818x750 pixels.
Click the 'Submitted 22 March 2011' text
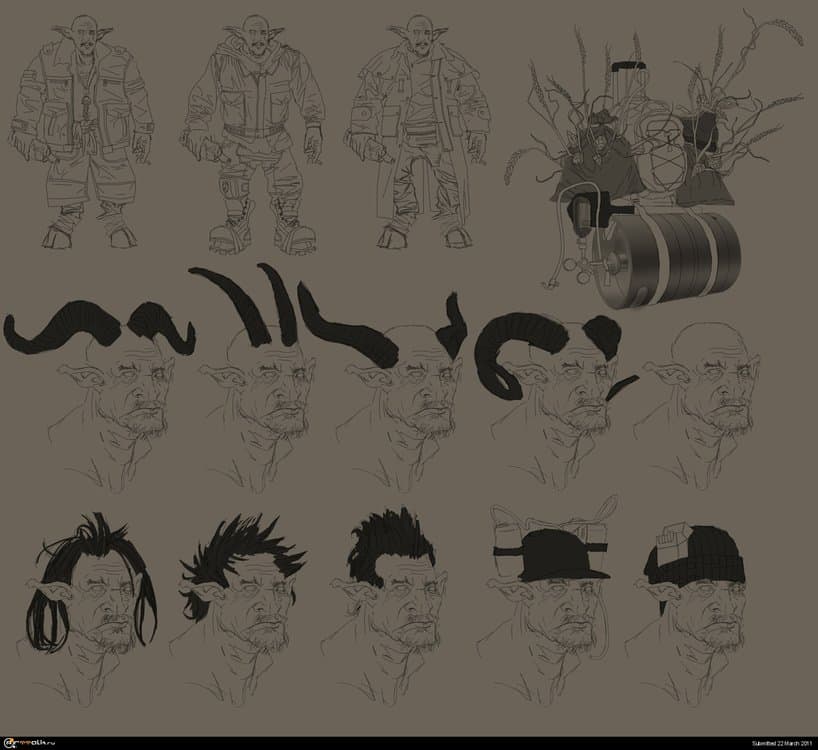pyautogui.click(x=766, y=743)
